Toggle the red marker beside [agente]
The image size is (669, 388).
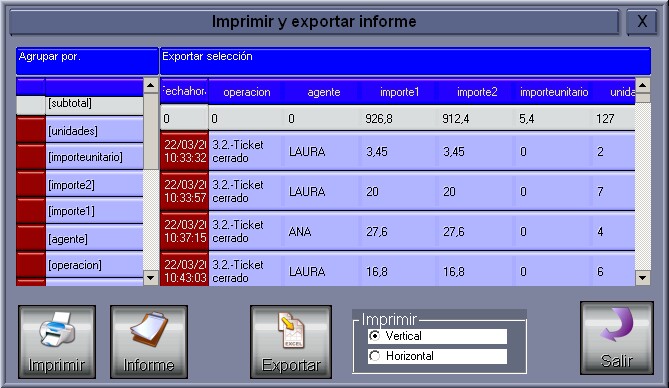point(31,238)
